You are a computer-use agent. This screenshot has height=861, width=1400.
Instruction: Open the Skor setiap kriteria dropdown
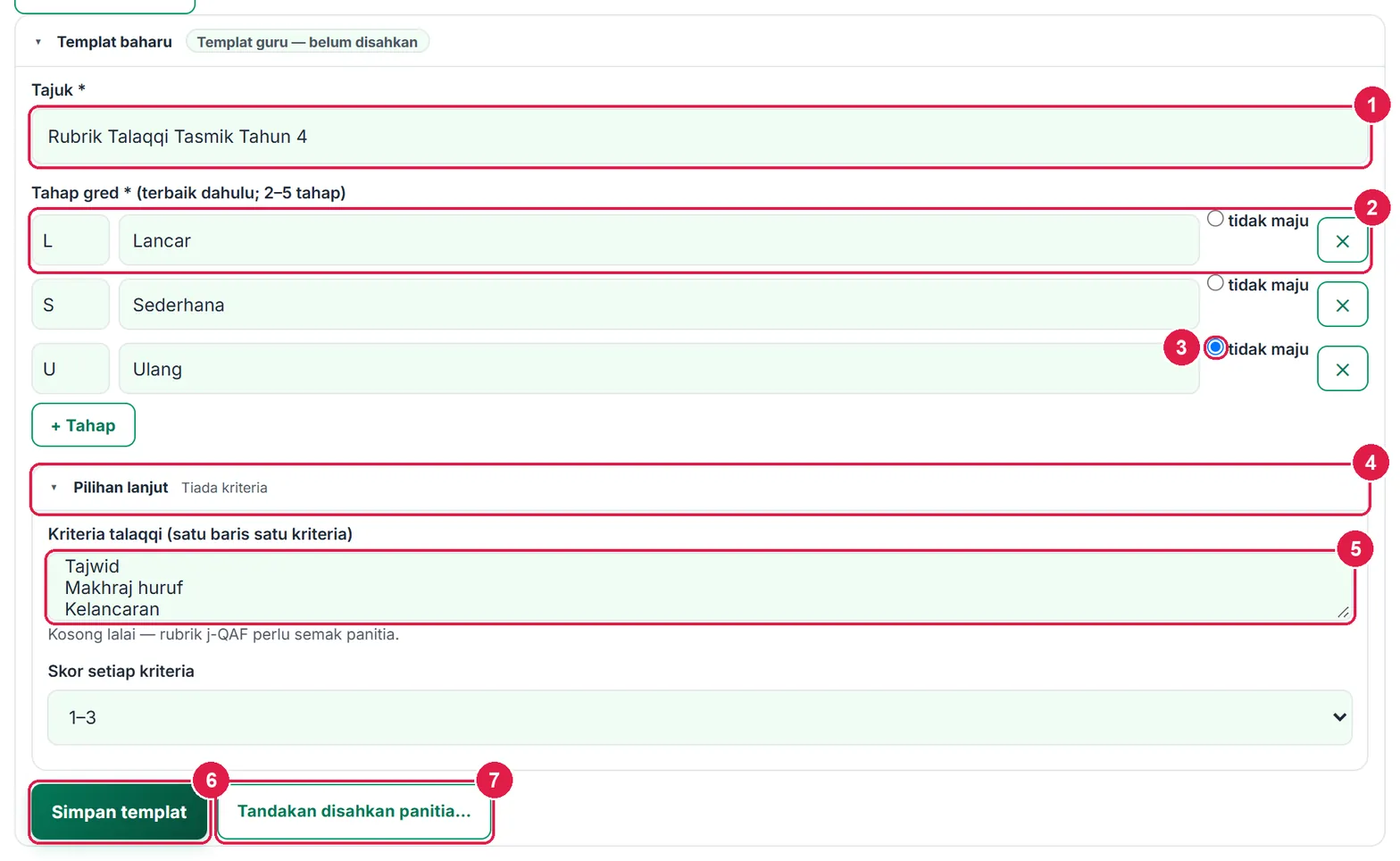point(700,717)
